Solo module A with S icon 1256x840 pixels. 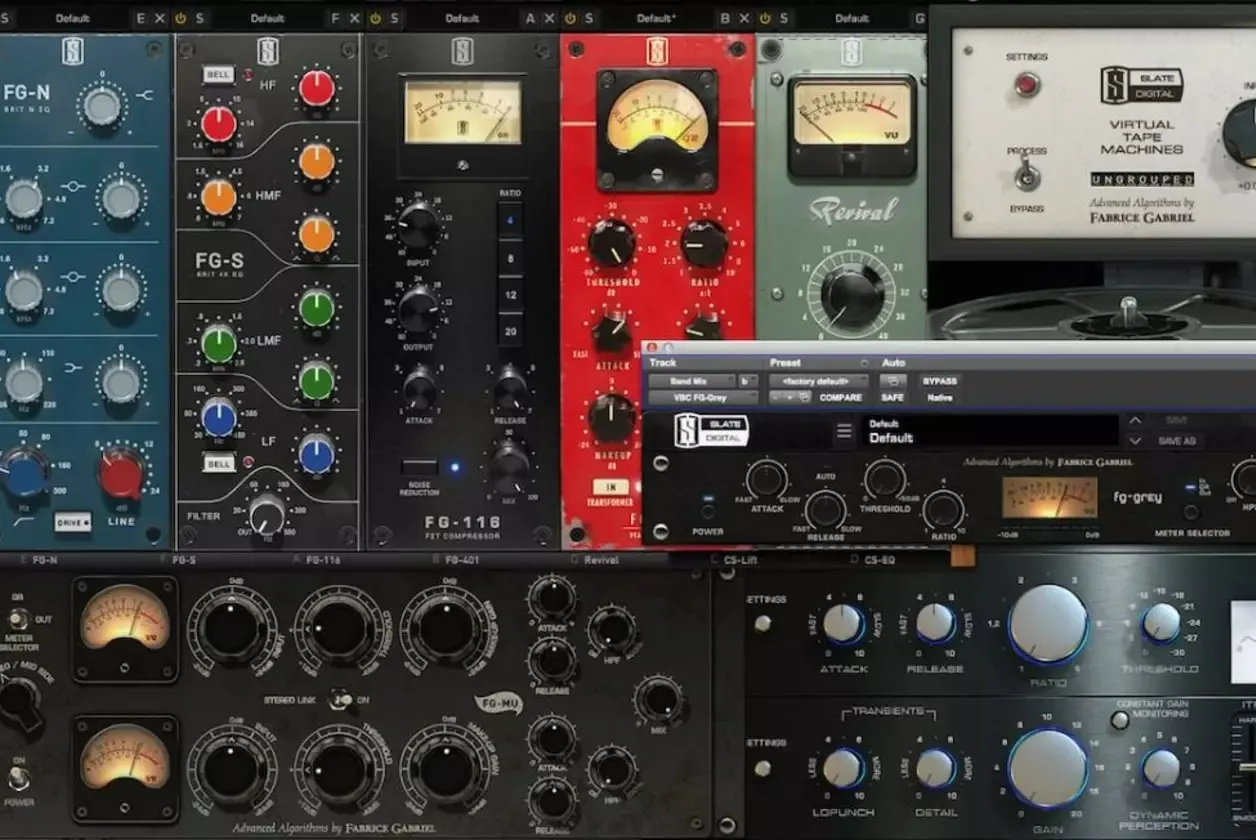pos(590,18)
